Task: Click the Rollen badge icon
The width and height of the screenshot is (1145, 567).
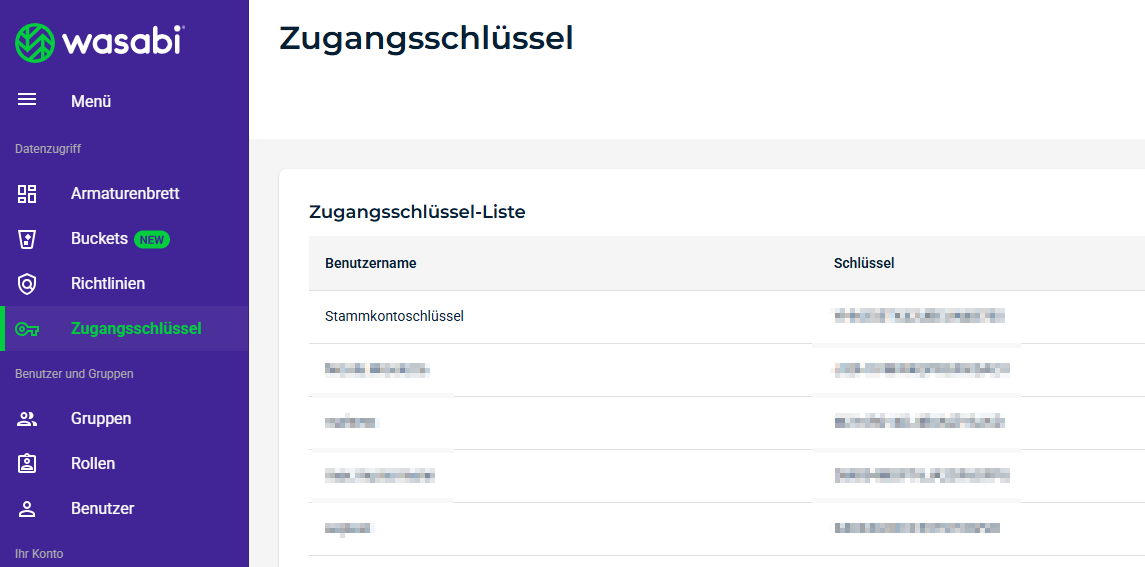Action: coord(27,464)
